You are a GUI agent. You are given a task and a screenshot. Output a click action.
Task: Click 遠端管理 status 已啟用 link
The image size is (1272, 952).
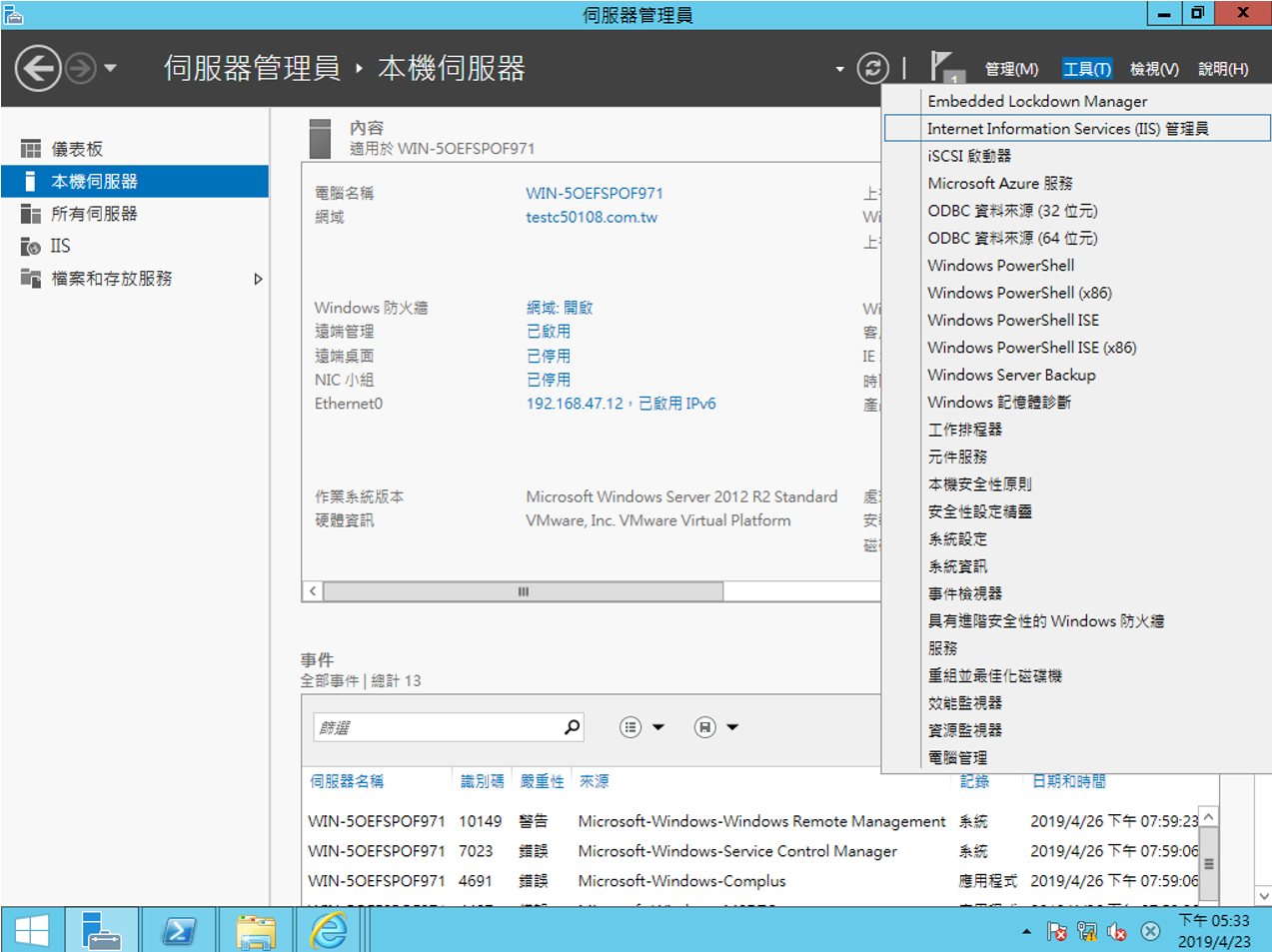point(549,332)
